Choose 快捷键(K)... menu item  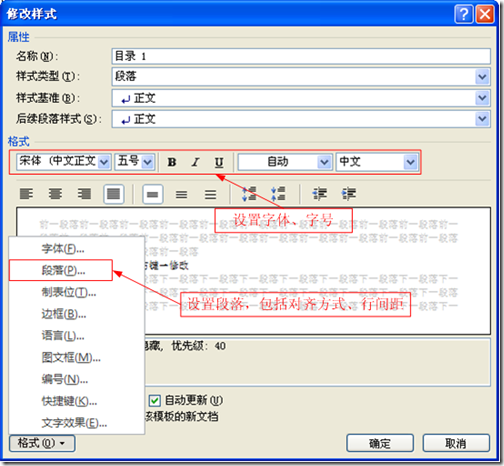(77, 401)
